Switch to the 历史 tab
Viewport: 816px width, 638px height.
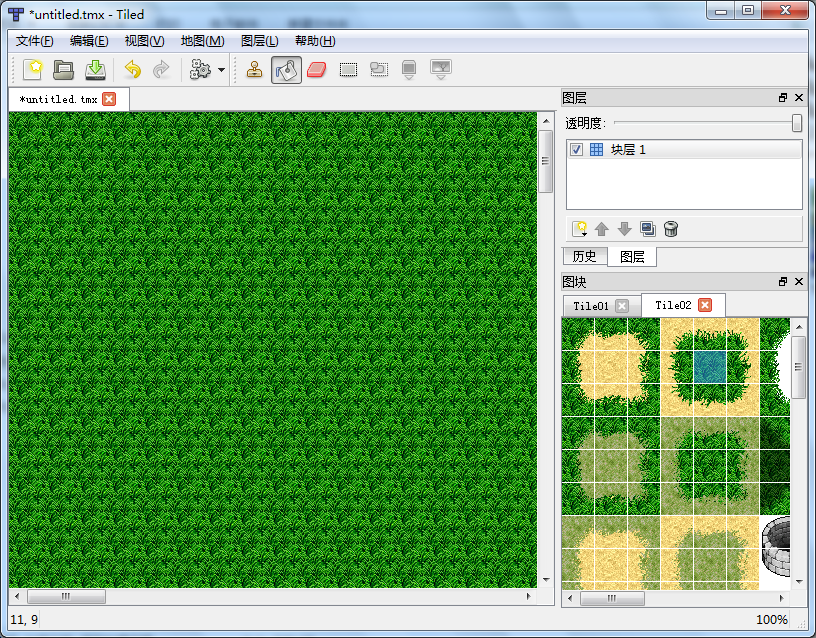click(x=584, y=256)
